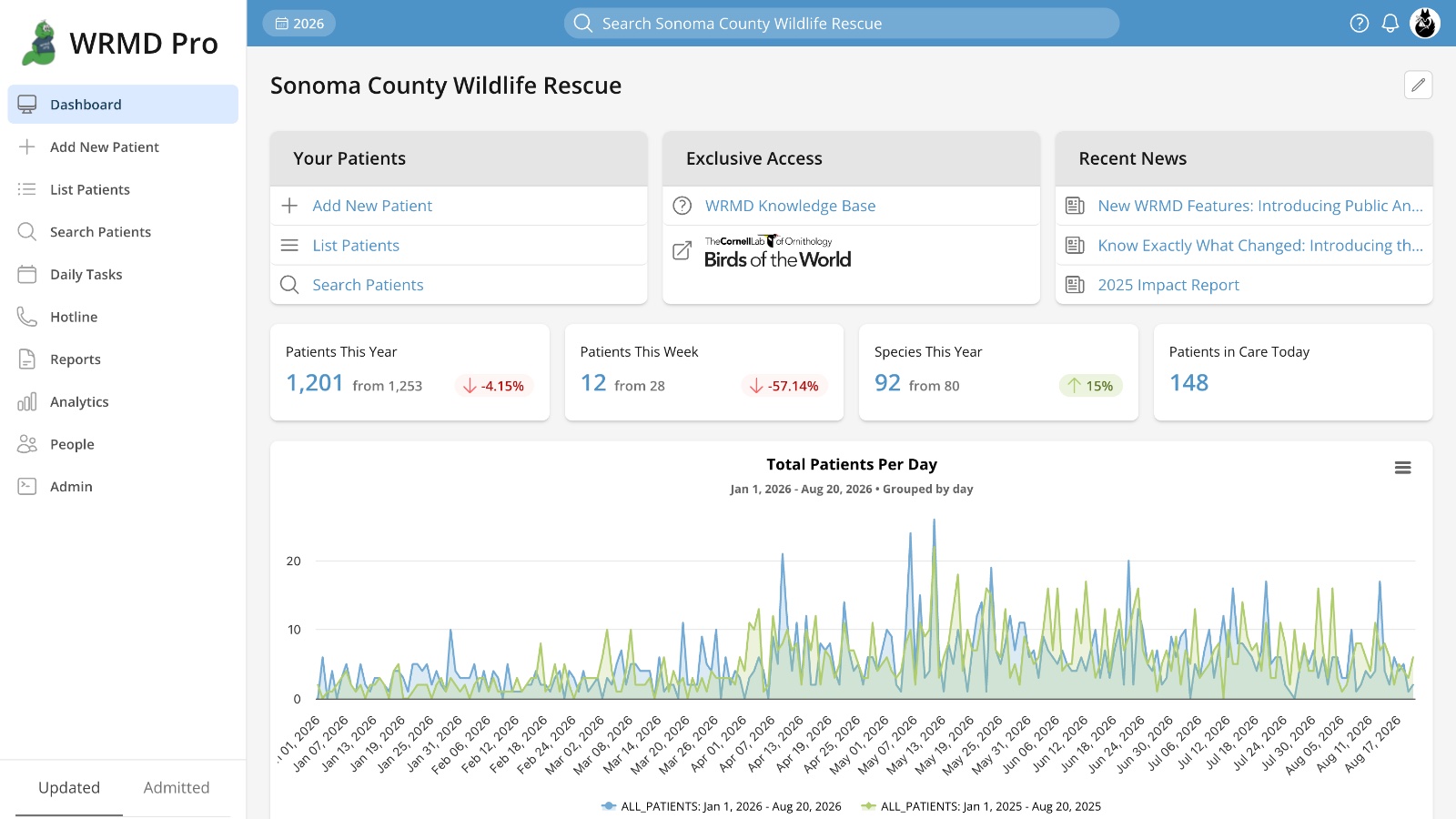Switch to the Admitted tab
This screenshot has width=1456, height=819.
coord(177,788)
